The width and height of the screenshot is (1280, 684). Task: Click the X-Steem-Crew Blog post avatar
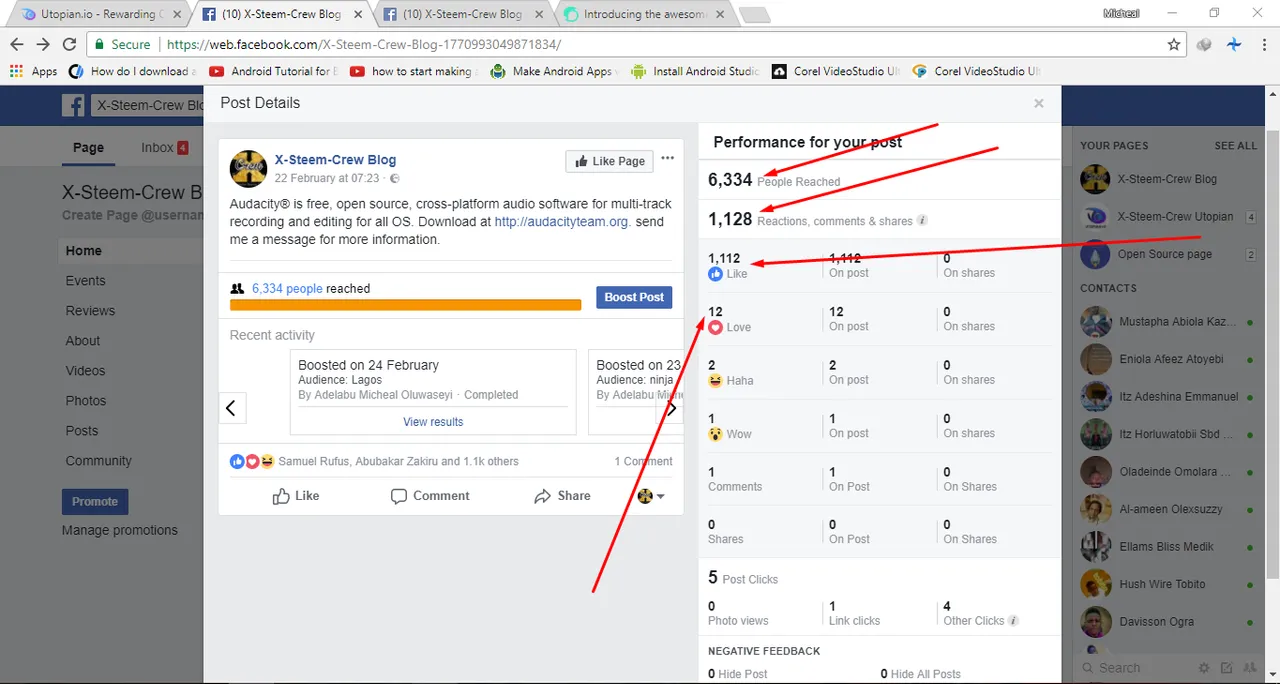[248, 169]
